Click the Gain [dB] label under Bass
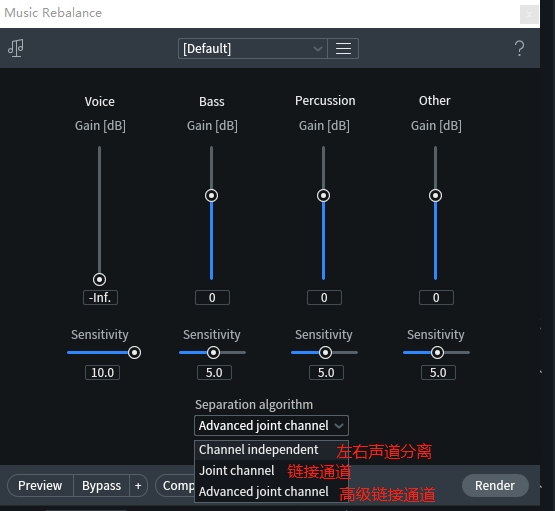The height and width of the screenshot is (511, 555). tap(212, 126)
